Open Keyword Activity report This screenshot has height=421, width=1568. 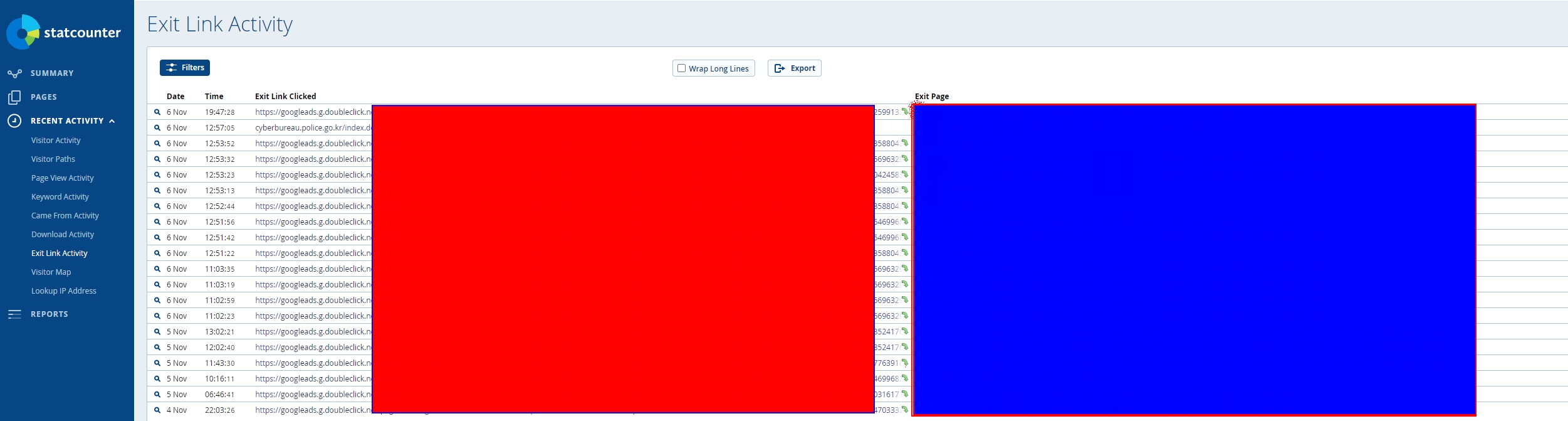pyautogui.click(x=60, y=197)
